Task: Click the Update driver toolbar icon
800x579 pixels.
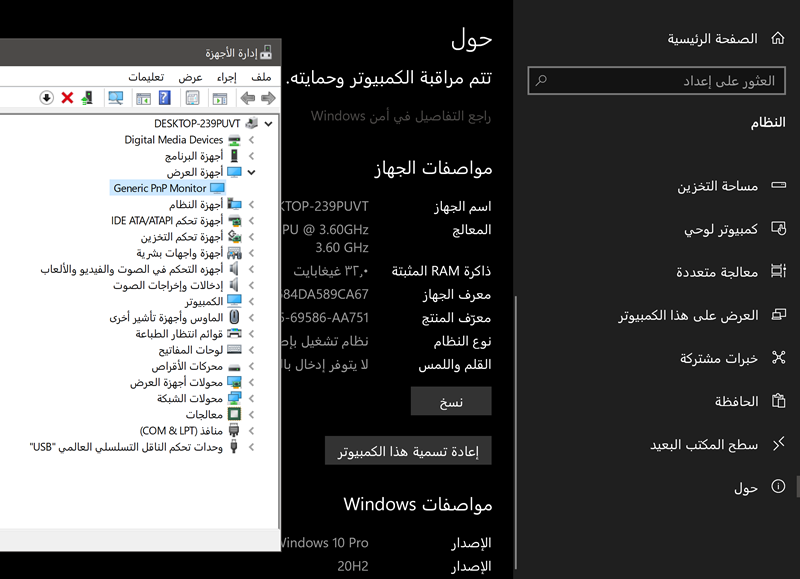Action: tap(87, 98)
